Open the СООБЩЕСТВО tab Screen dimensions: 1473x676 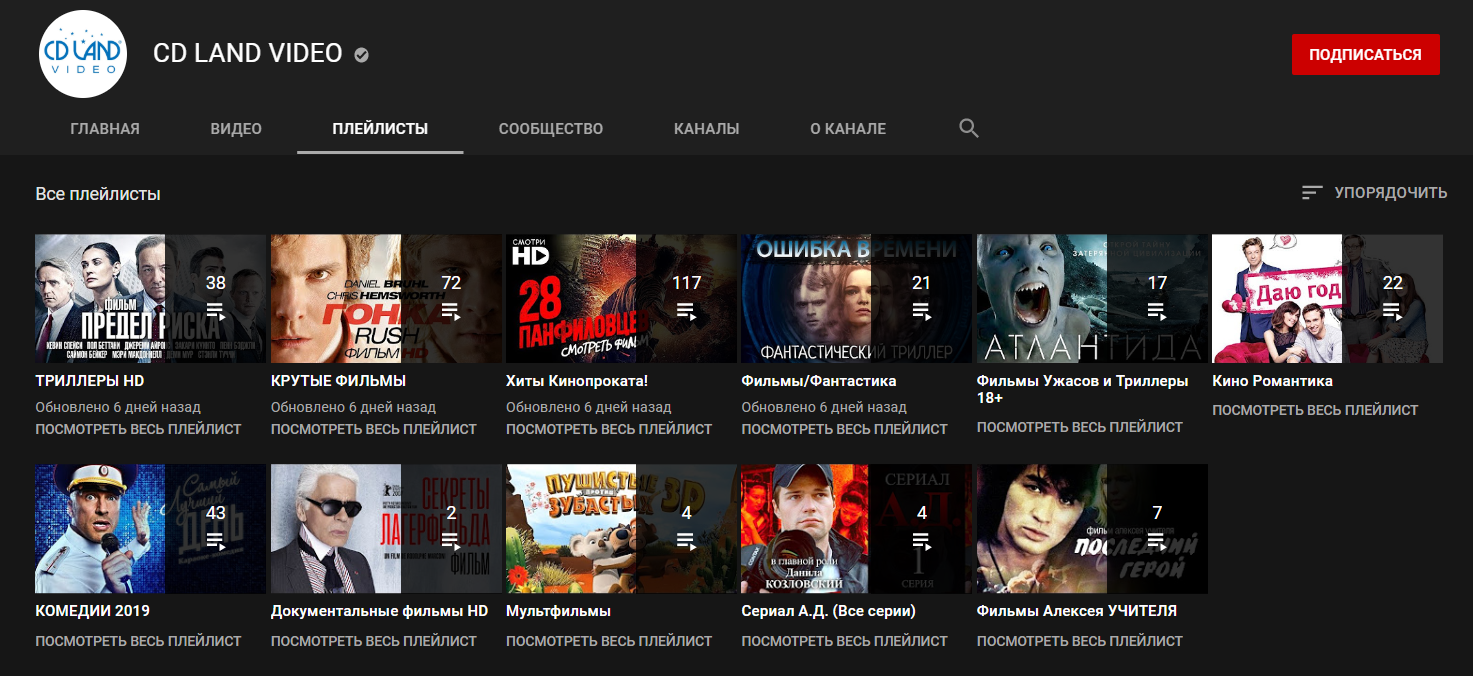pos(551,129)
